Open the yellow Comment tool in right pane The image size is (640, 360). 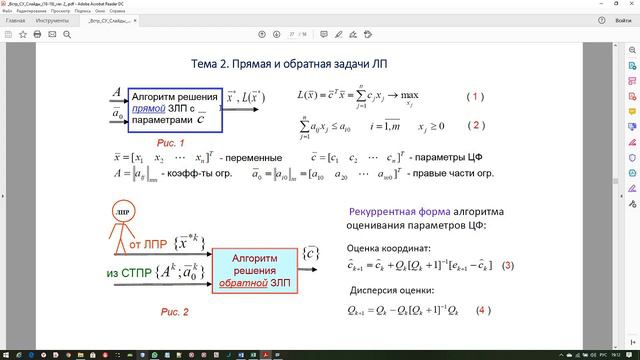coord(632,112)
